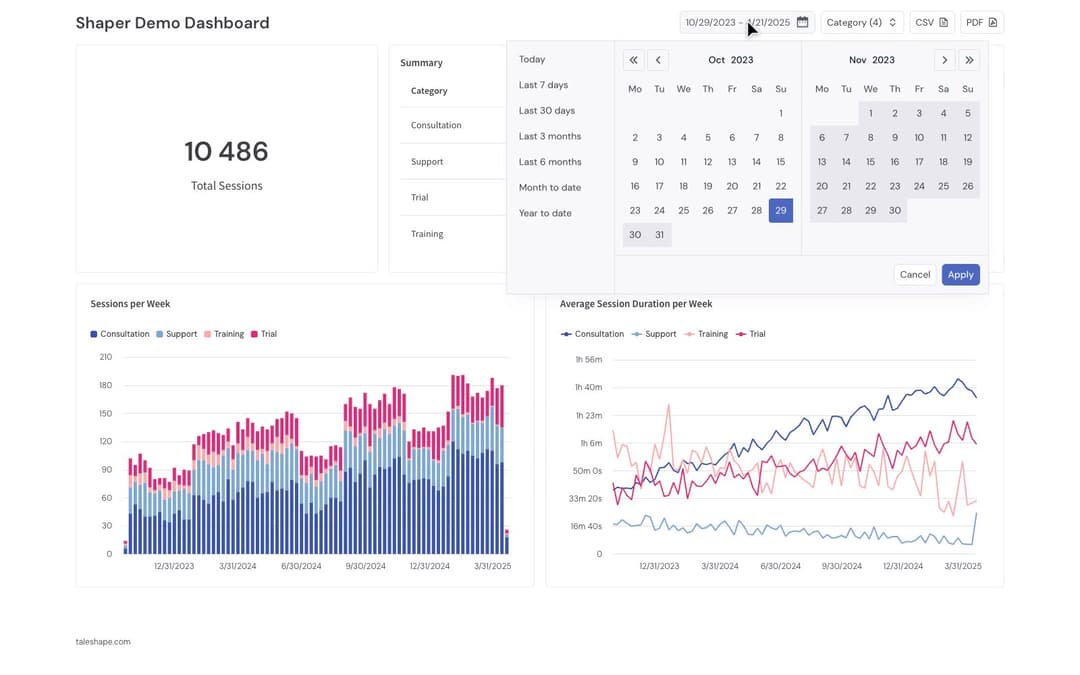Toggle Training line in Average Session Duration legend
The width and height of the screenshot is (1080, 675).
pyautogui.click(x=706, y=334)
